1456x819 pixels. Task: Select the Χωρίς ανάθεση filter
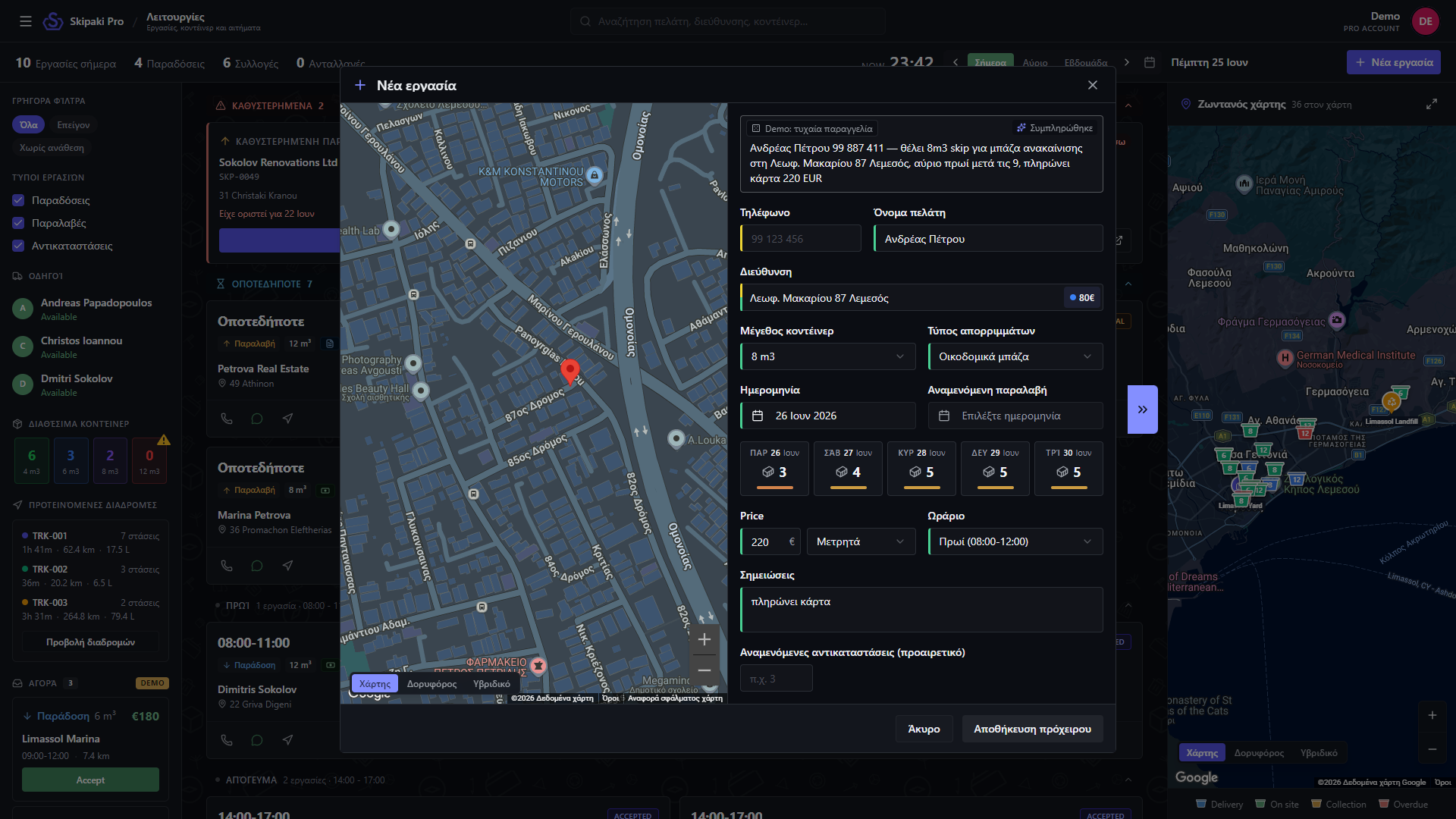[x=52, y=148]
